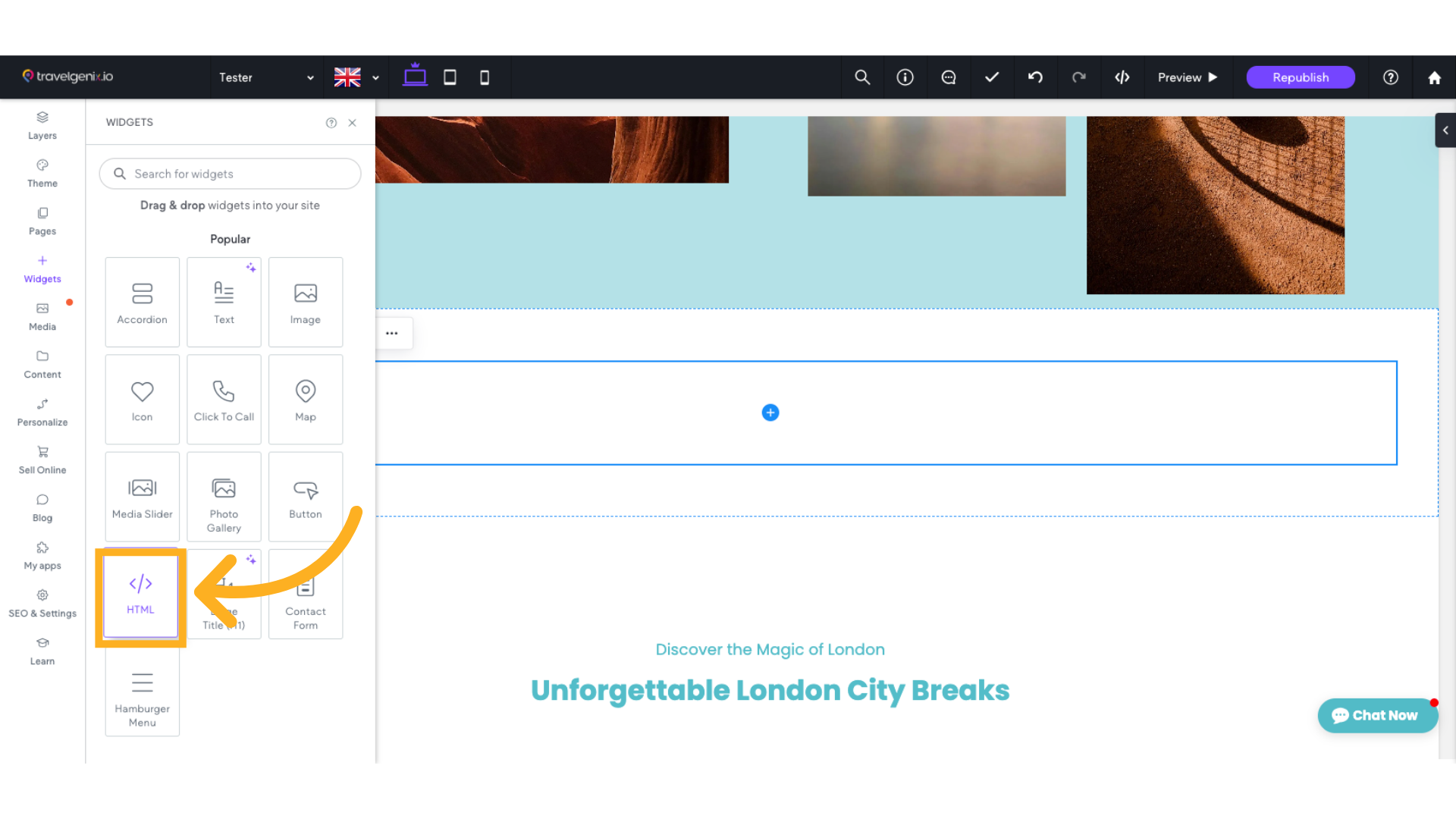Select the Map widget
This screenshot has height=819, width=1456.
coord(305,399)
